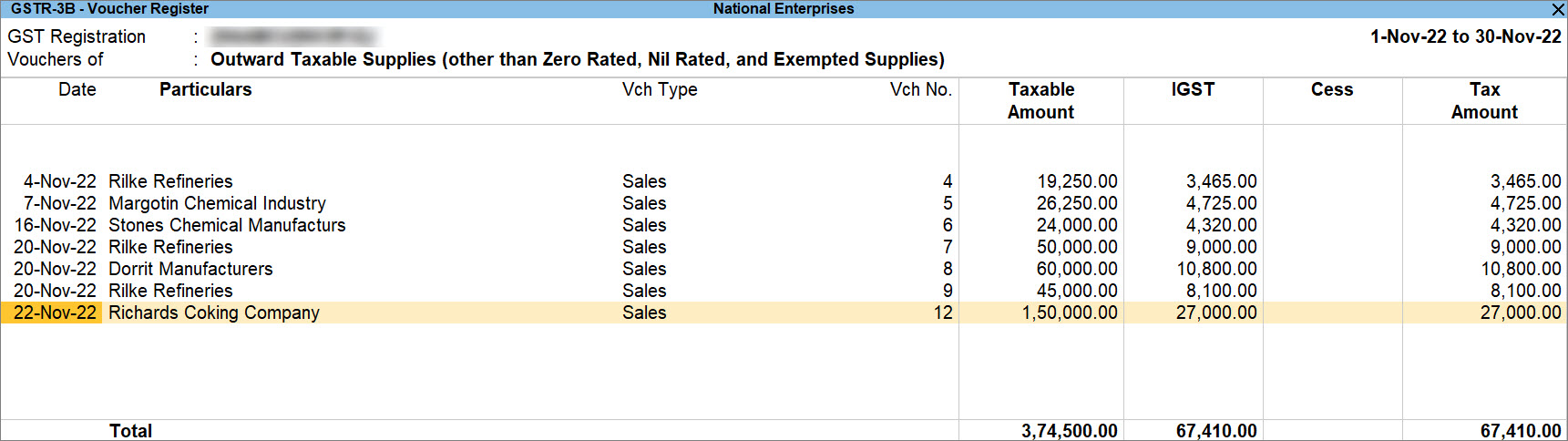Click taxable amount 50,000.00
Image resolution: width=1568 pixels, height=441 pixels.
(x=1077, y=247)
